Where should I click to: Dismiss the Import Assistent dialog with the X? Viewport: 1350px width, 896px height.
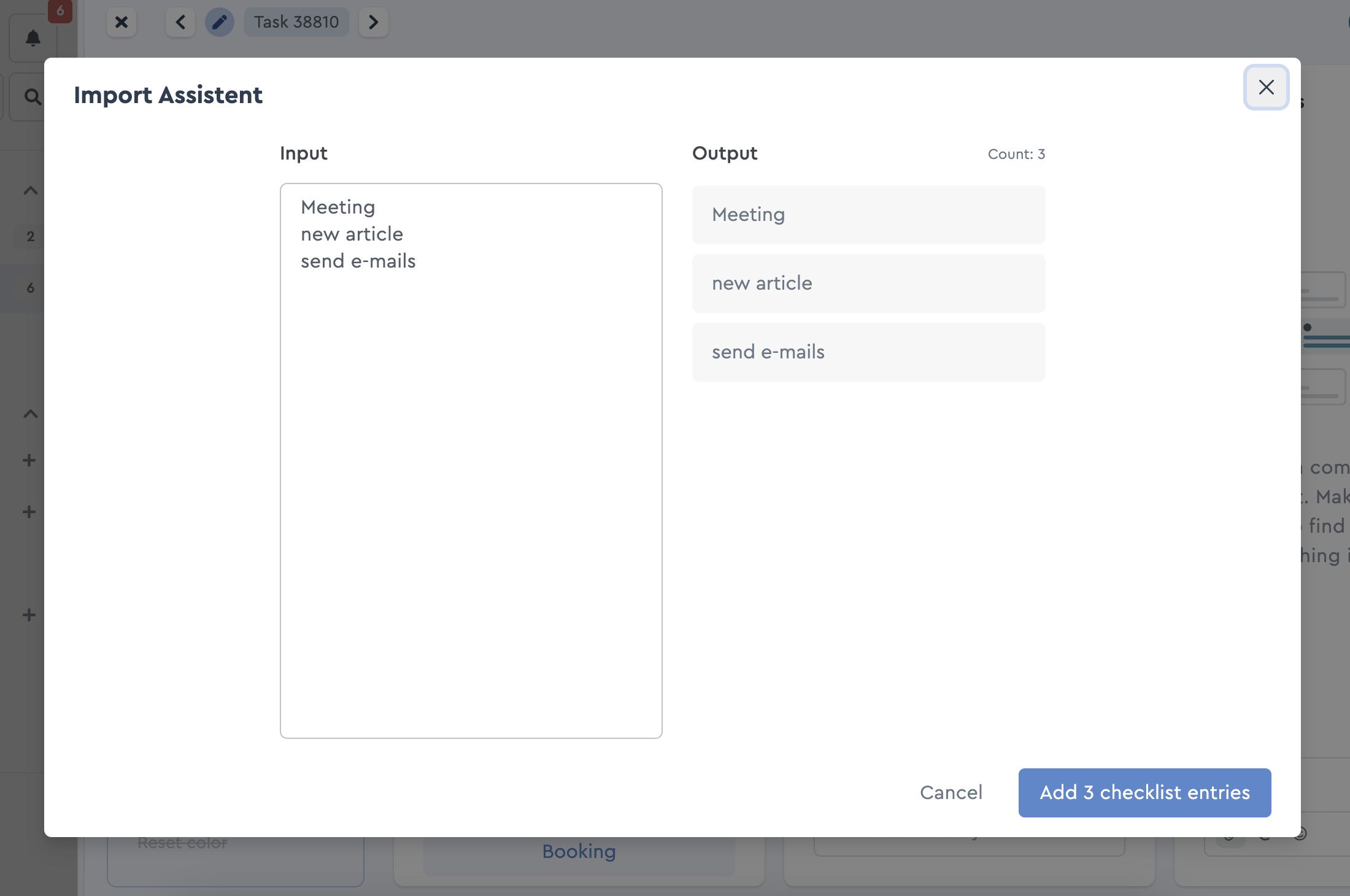(1266, 88)
